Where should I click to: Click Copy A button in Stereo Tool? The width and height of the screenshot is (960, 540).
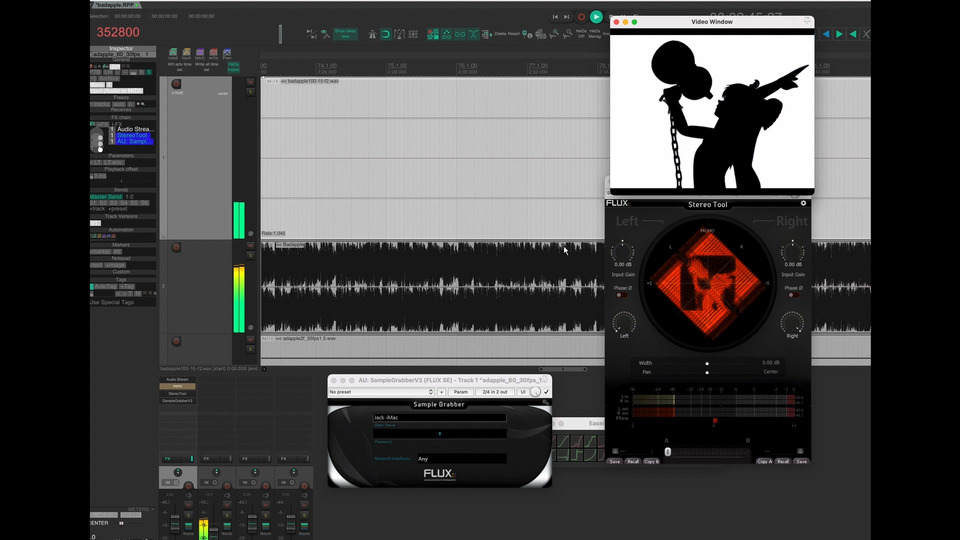(x=765, y=462)
